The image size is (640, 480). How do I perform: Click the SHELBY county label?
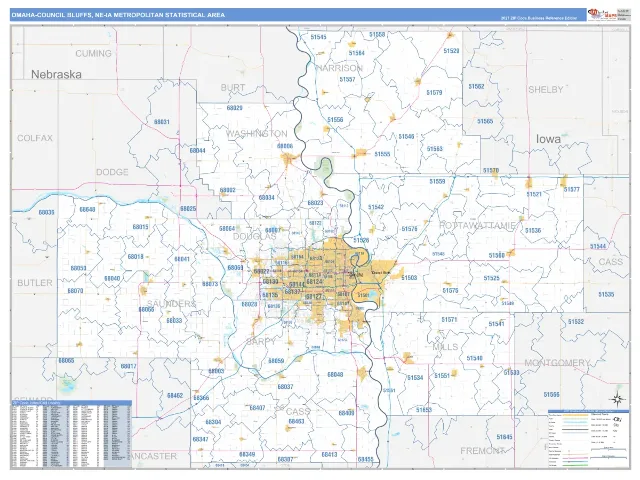coord(546,90)
